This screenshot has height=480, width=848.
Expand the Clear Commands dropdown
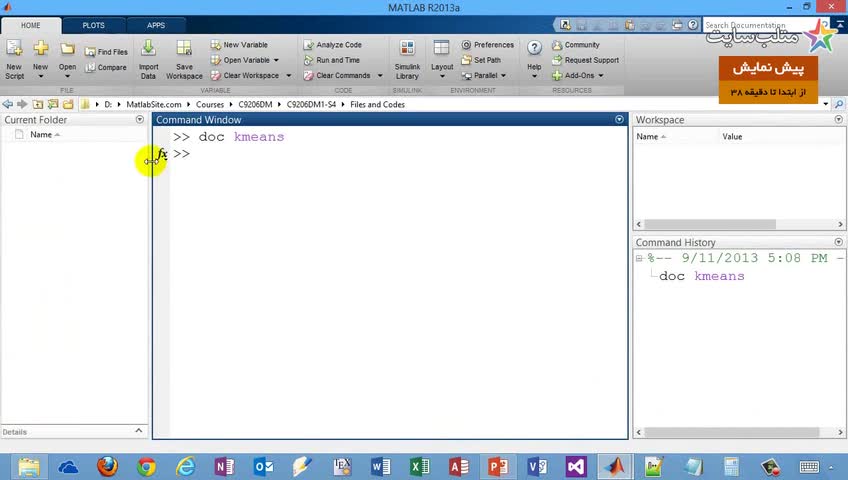(x=380, y=76)
